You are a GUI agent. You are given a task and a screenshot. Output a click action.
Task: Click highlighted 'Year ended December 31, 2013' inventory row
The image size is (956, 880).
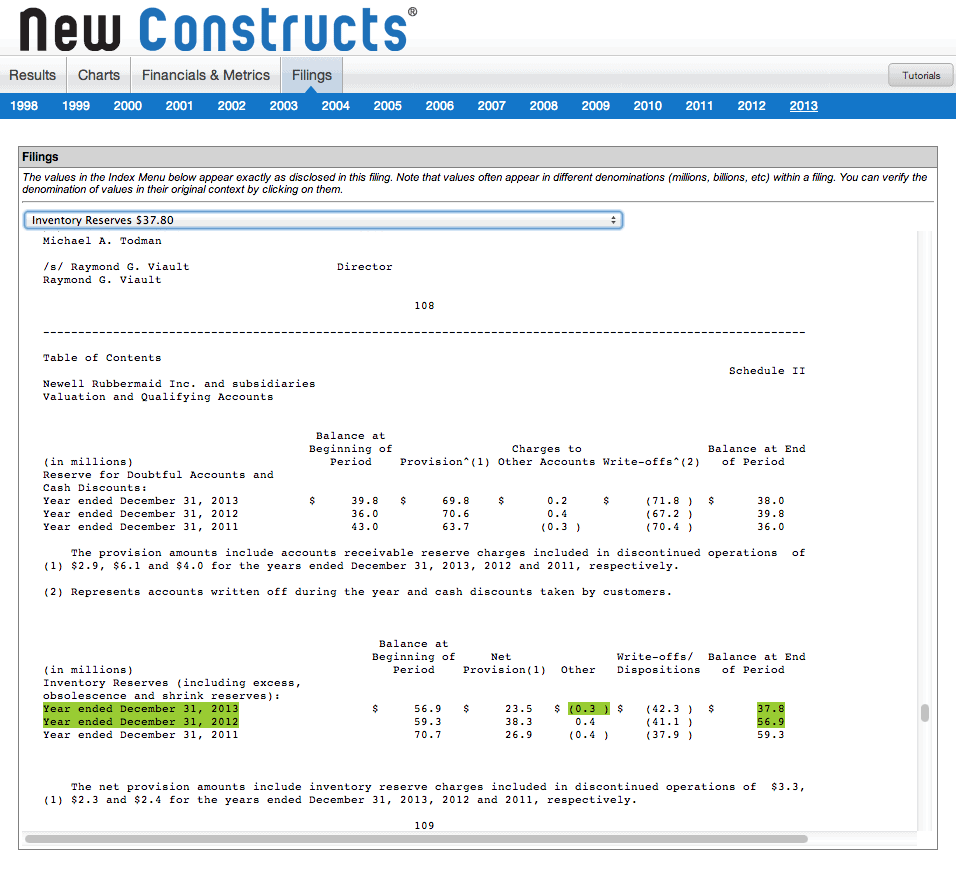[141, 709]
